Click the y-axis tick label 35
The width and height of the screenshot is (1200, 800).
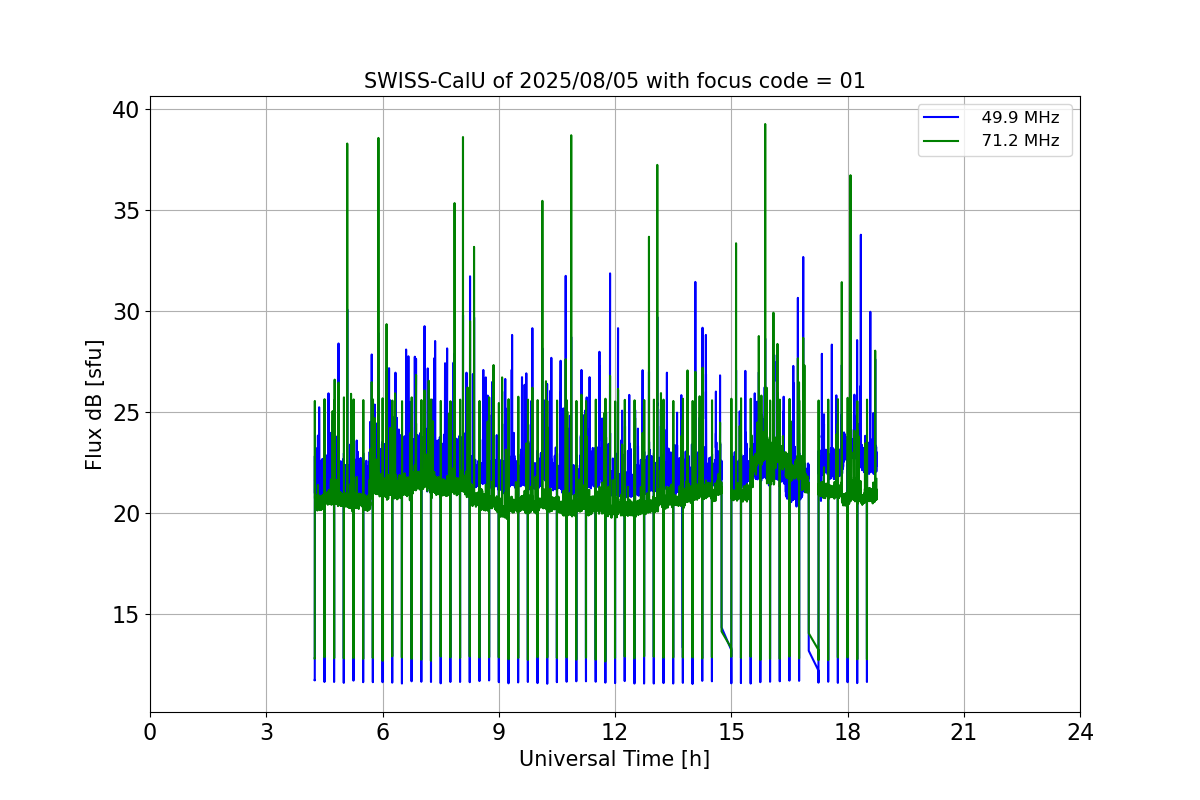point(127,210)
